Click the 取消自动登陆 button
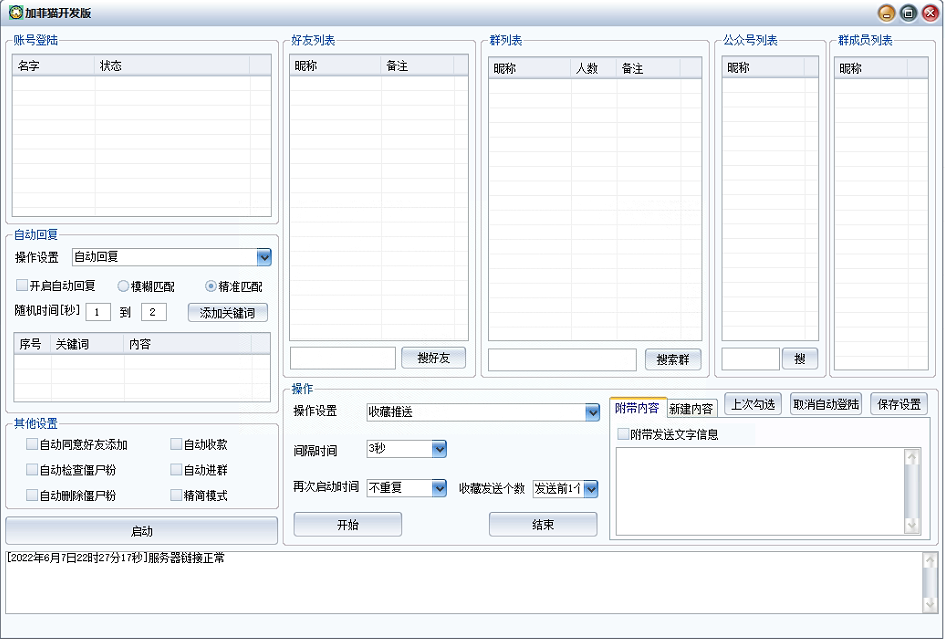 (825, 404)
